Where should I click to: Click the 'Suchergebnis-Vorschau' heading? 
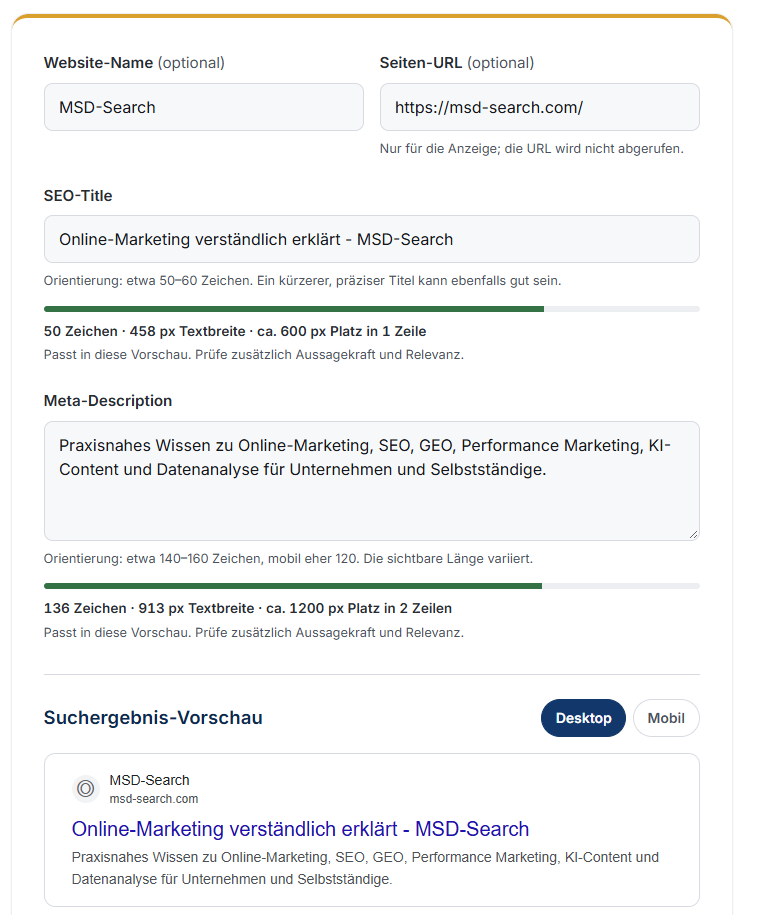pos(153,718)
